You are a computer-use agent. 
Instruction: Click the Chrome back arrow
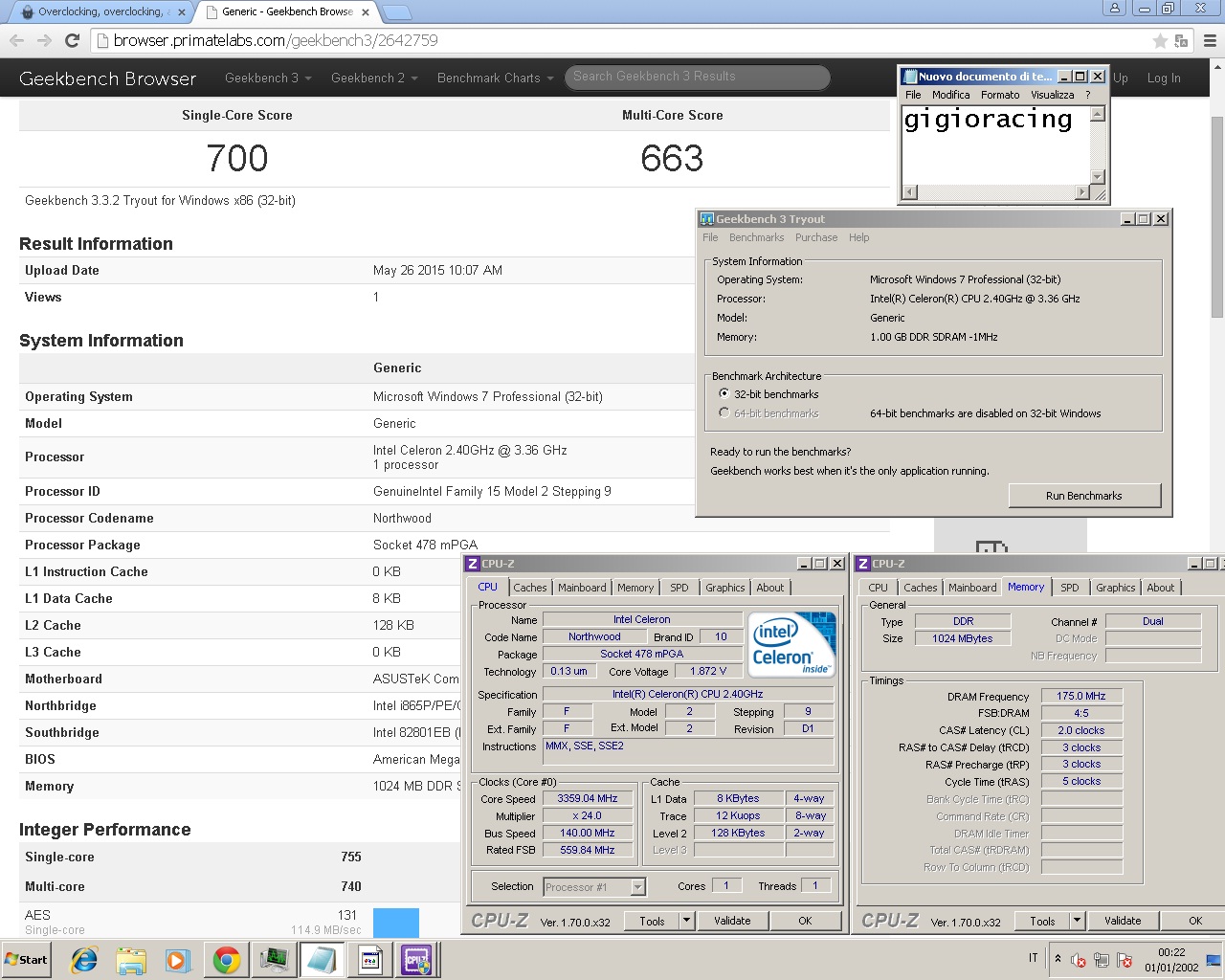coord(16,40)
